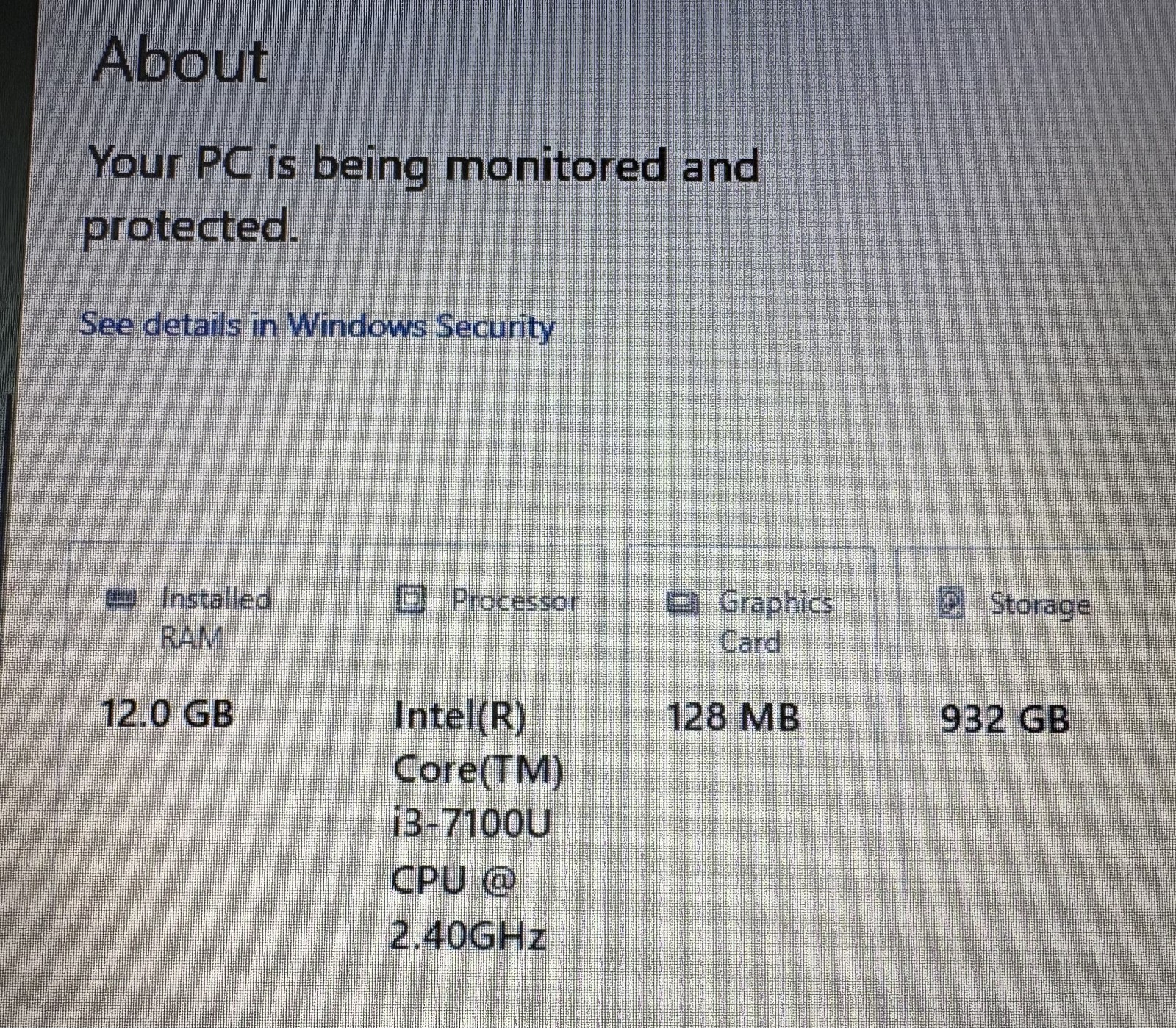Open See details in Windows Security

pyautogui.click(x=317, y=326)
